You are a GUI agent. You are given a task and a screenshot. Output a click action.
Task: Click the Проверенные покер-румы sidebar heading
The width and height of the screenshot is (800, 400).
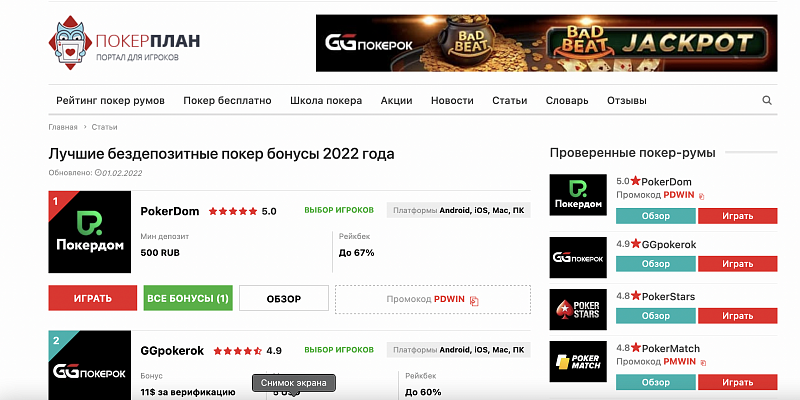633,153
